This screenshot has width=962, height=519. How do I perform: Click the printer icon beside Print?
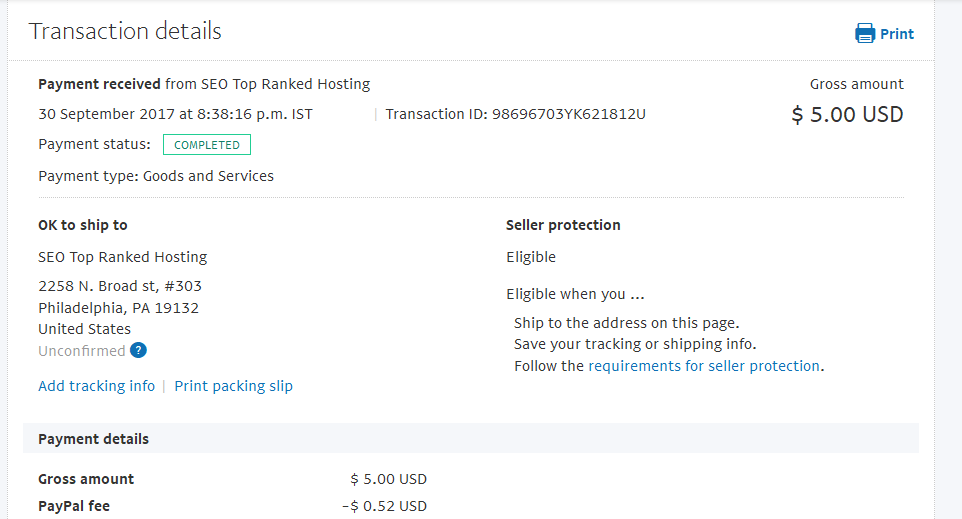coord(864,33)
